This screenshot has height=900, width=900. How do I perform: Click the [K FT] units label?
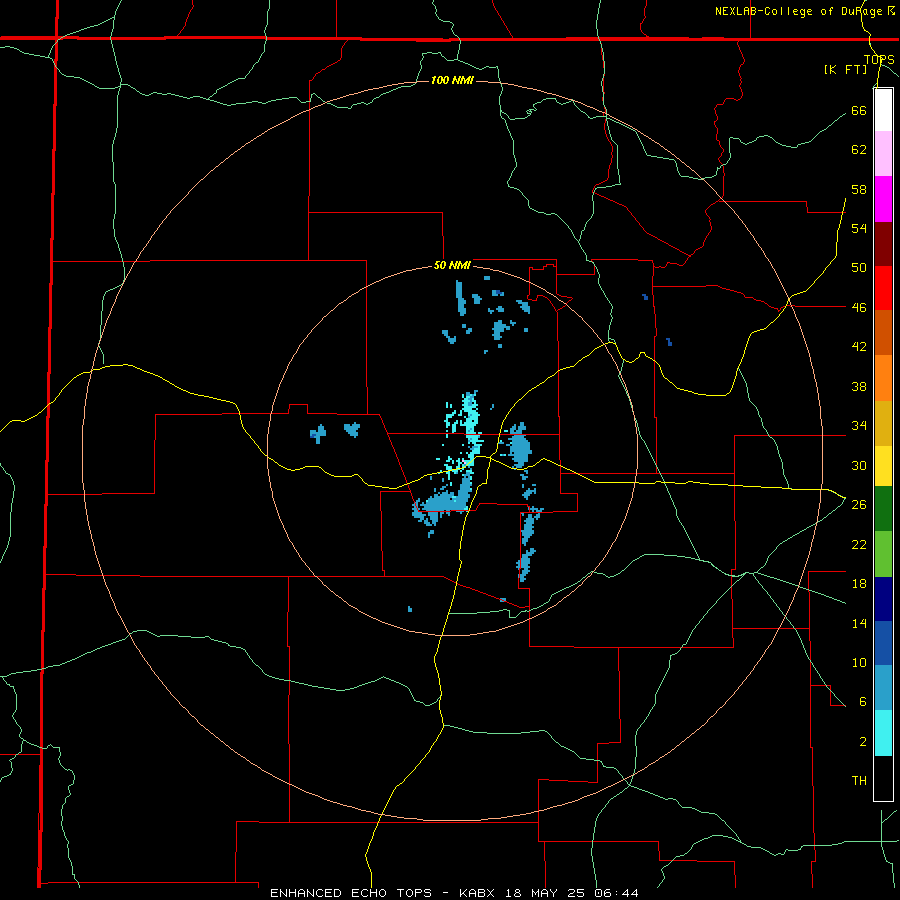point(845,69)
